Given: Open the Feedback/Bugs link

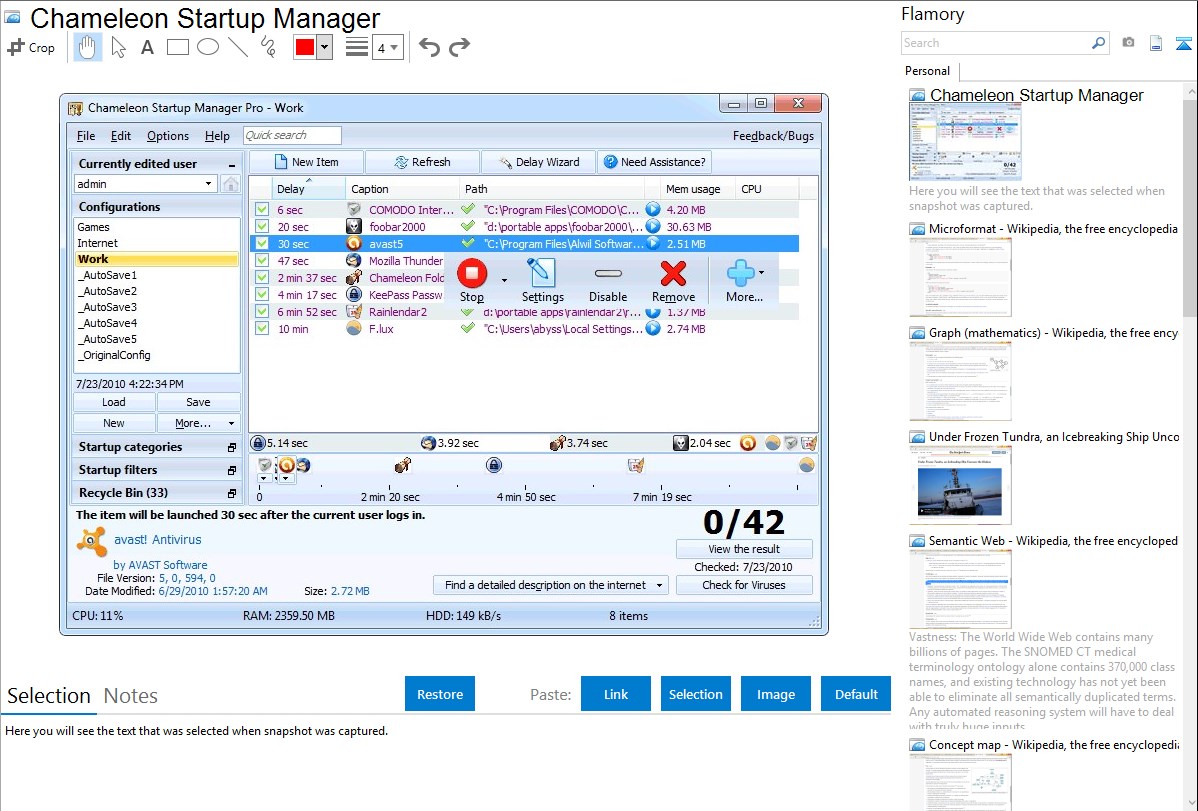Looking at the screenshot, I should point(773,136).
